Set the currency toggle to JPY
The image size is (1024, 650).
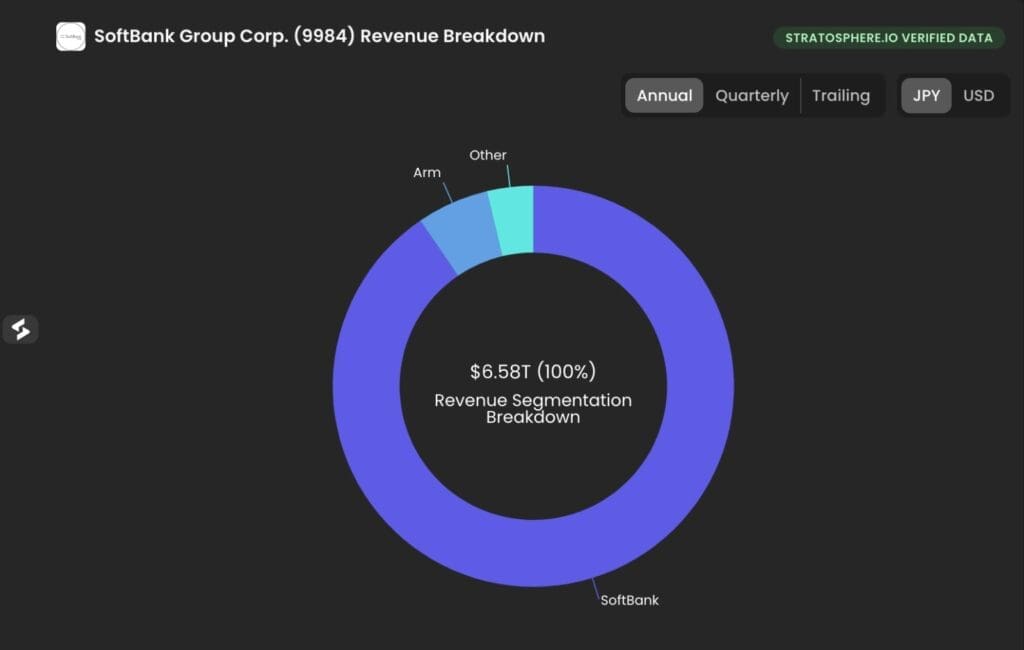click(x=926, y=95)
